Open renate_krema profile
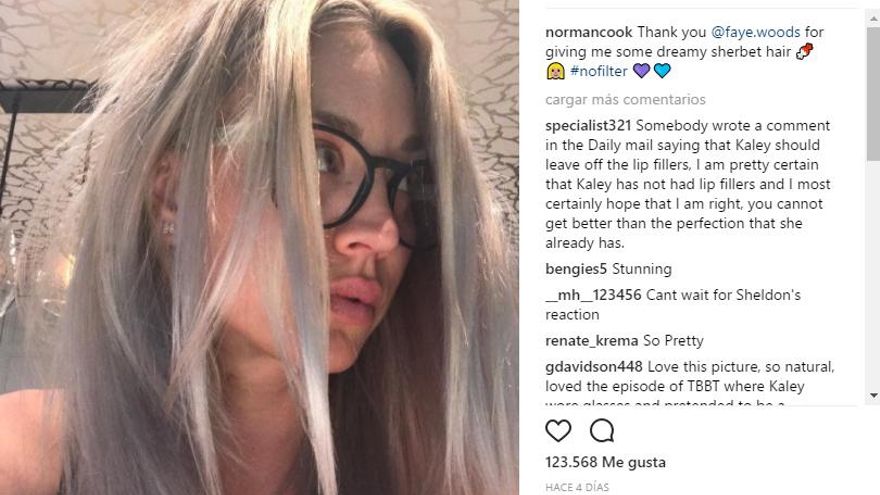This screenshot has height=495, width=880. click(592, 341)
